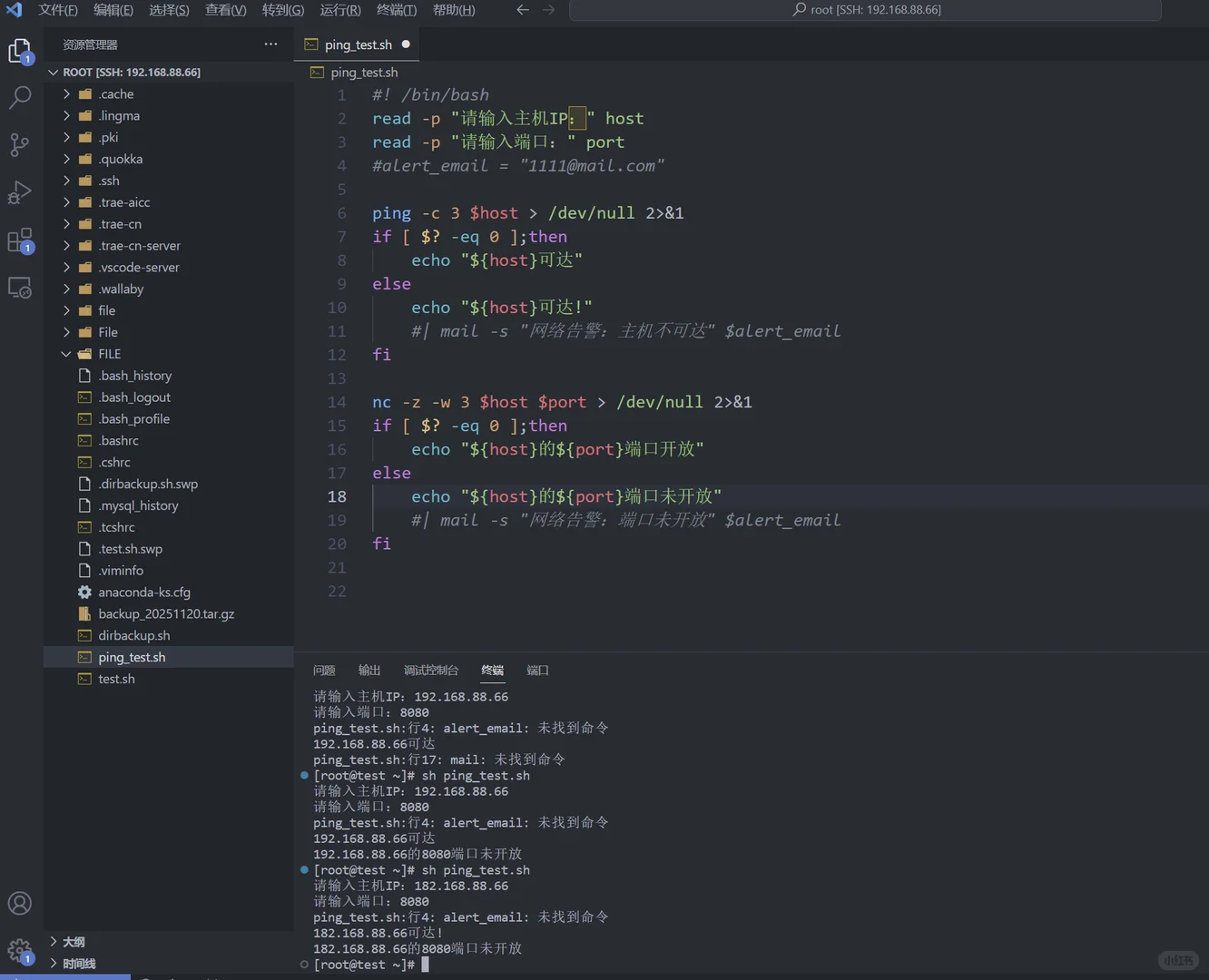1209x980 pixels.
Task: Expand the .ssh folder
Action: [x=169, y=181]
